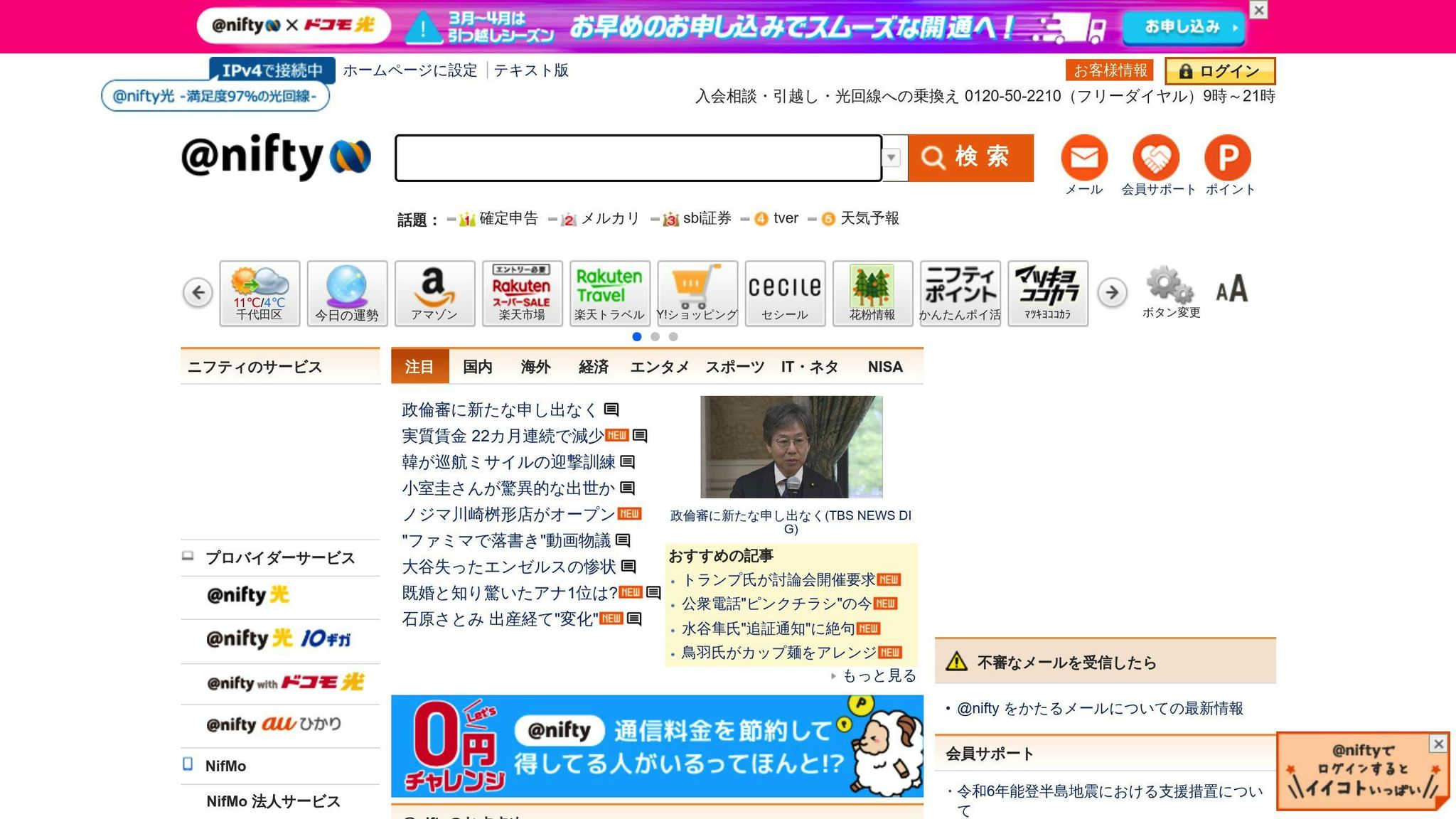
Task: Switch to the スポーツ news tab
Action: [734, 367]
